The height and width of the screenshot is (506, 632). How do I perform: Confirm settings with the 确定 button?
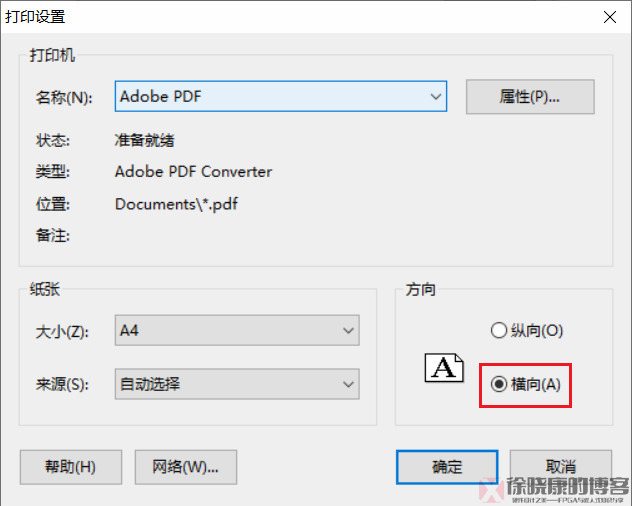pyautogui.click(x=447, y=467)
